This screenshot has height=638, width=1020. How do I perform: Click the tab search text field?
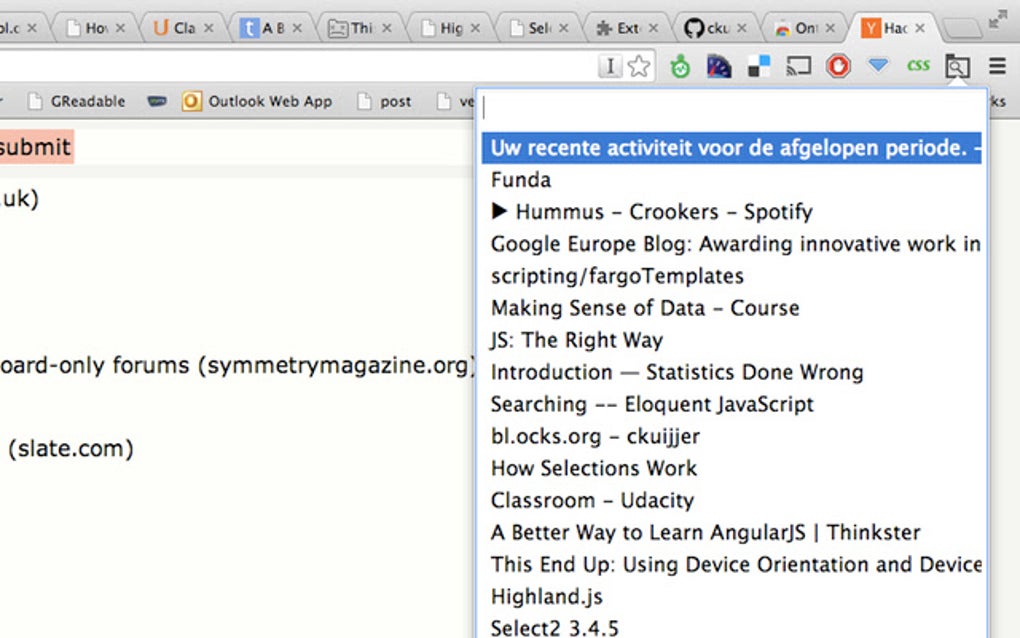point(730,108)
